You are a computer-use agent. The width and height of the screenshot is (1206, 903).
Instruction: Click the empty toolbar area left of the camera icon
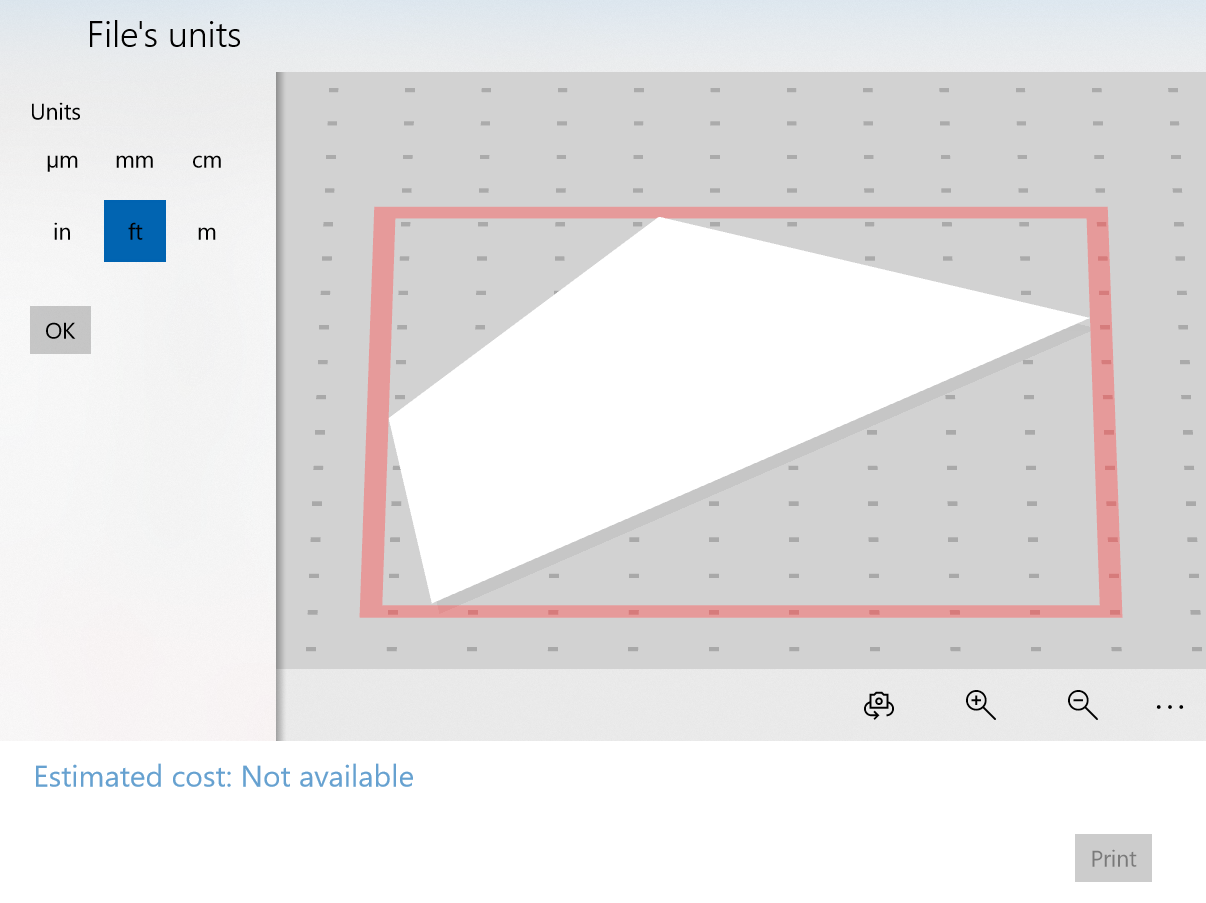560,705
